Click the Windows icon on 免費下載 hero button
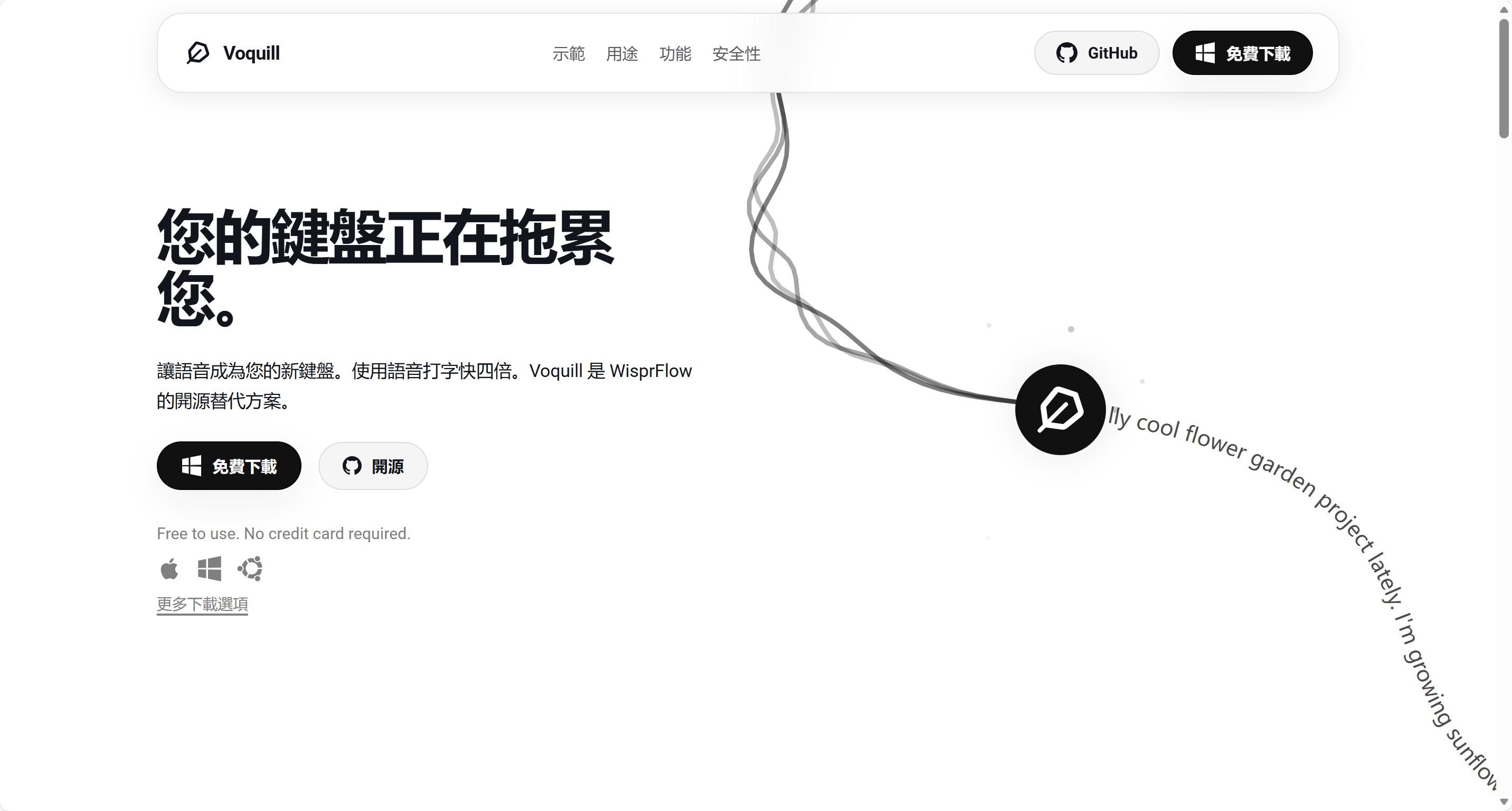Viewport: 1512px width, 811px height. click(192, 465)
